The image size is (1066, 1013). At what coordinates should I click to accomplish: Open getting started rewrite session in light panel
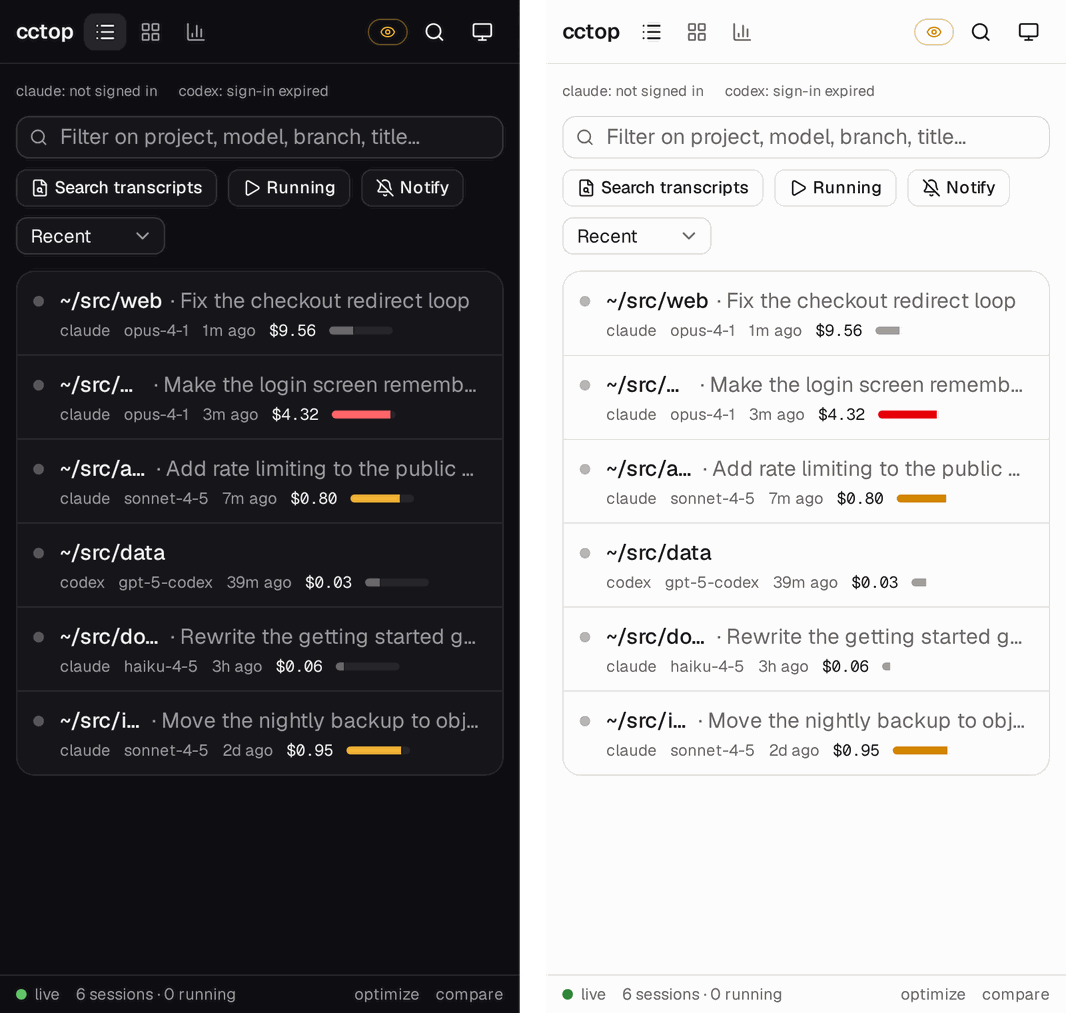(x=806, y=649)
